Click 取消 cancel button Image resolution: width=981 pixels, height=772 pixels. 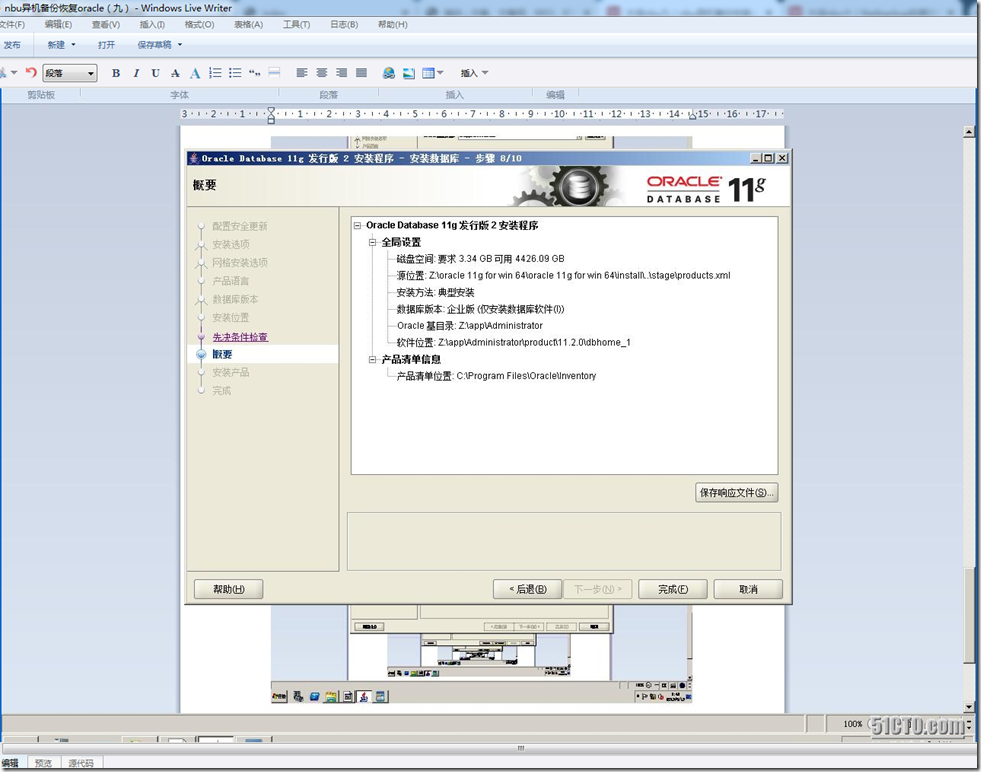(748, 589)
